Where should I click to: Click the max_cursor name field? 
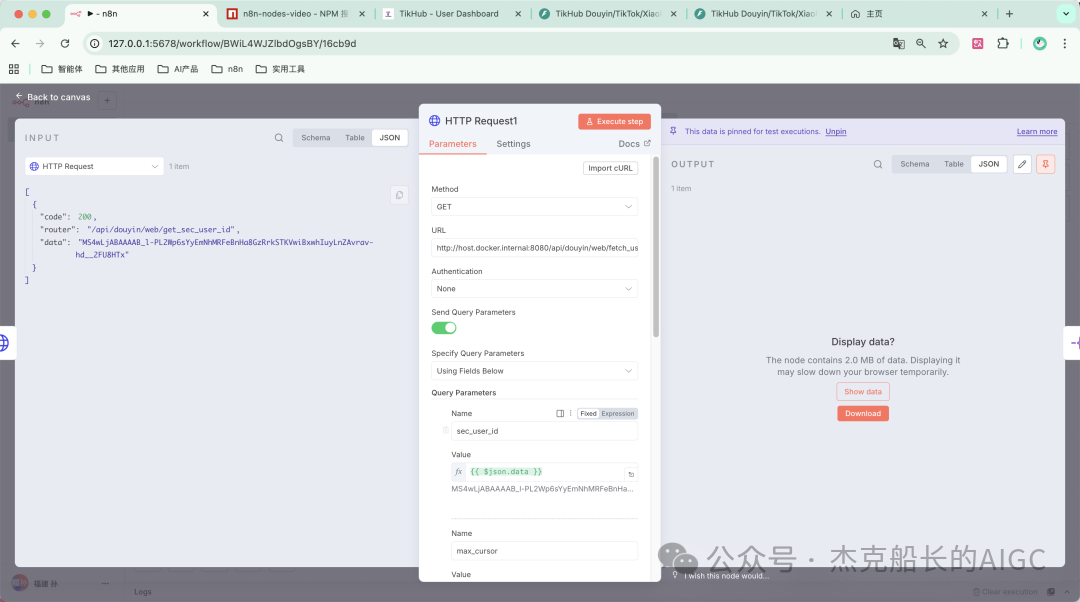544,551
